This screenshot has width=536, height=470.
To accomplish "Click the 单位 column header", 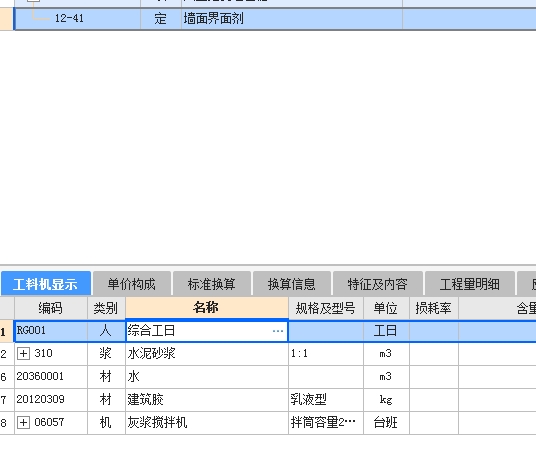I will 386,308.
